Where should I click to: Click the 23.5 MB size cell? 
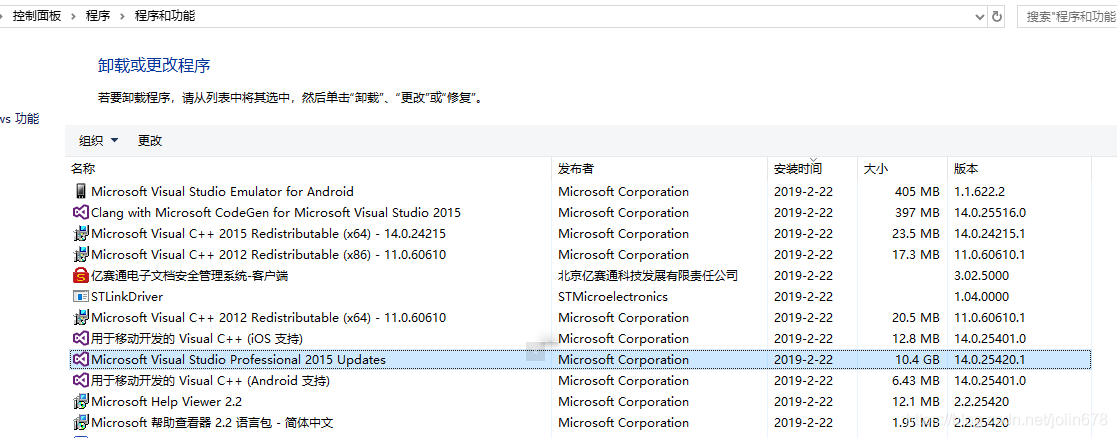point(915,234)
